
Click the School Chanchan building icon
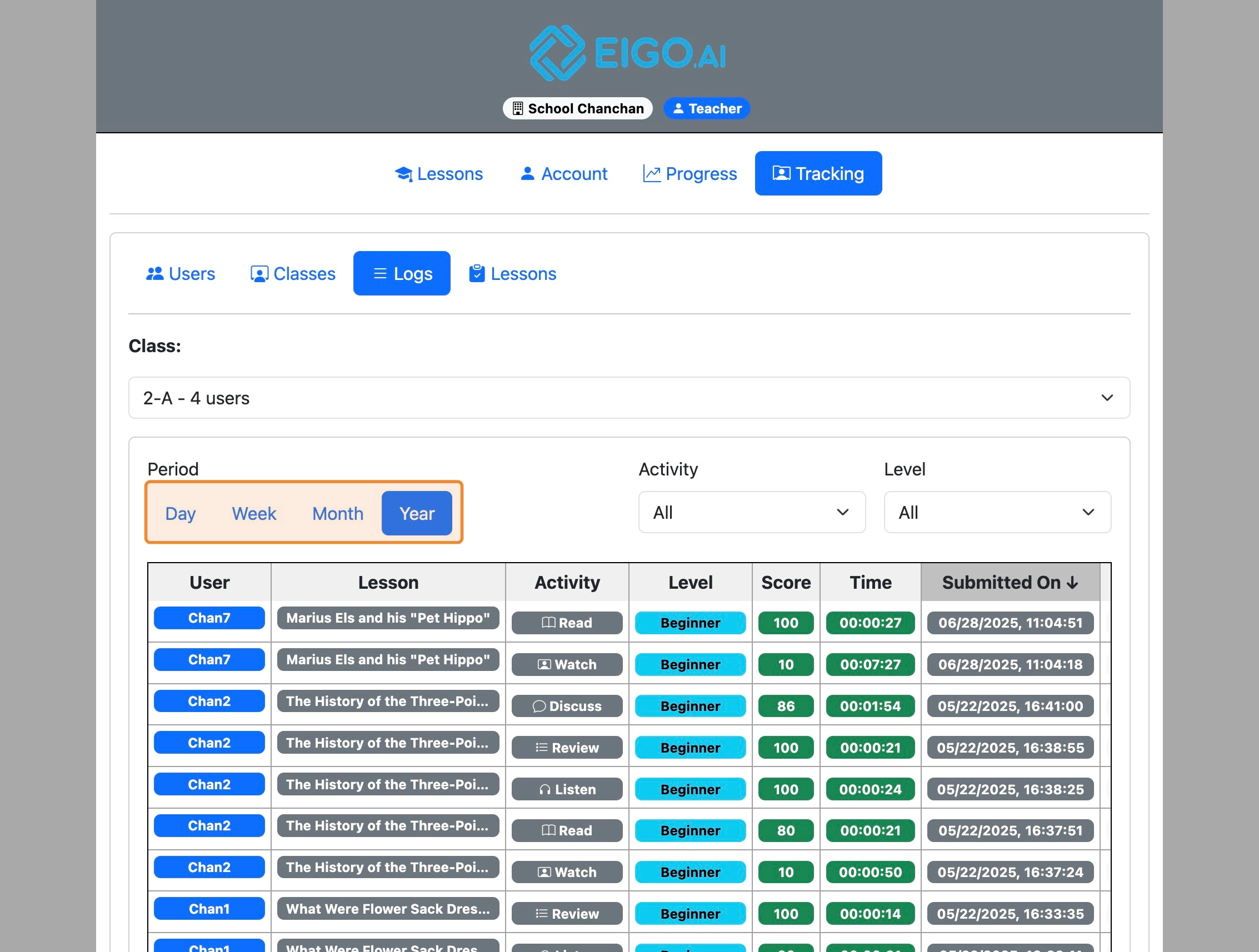point(517,109)
